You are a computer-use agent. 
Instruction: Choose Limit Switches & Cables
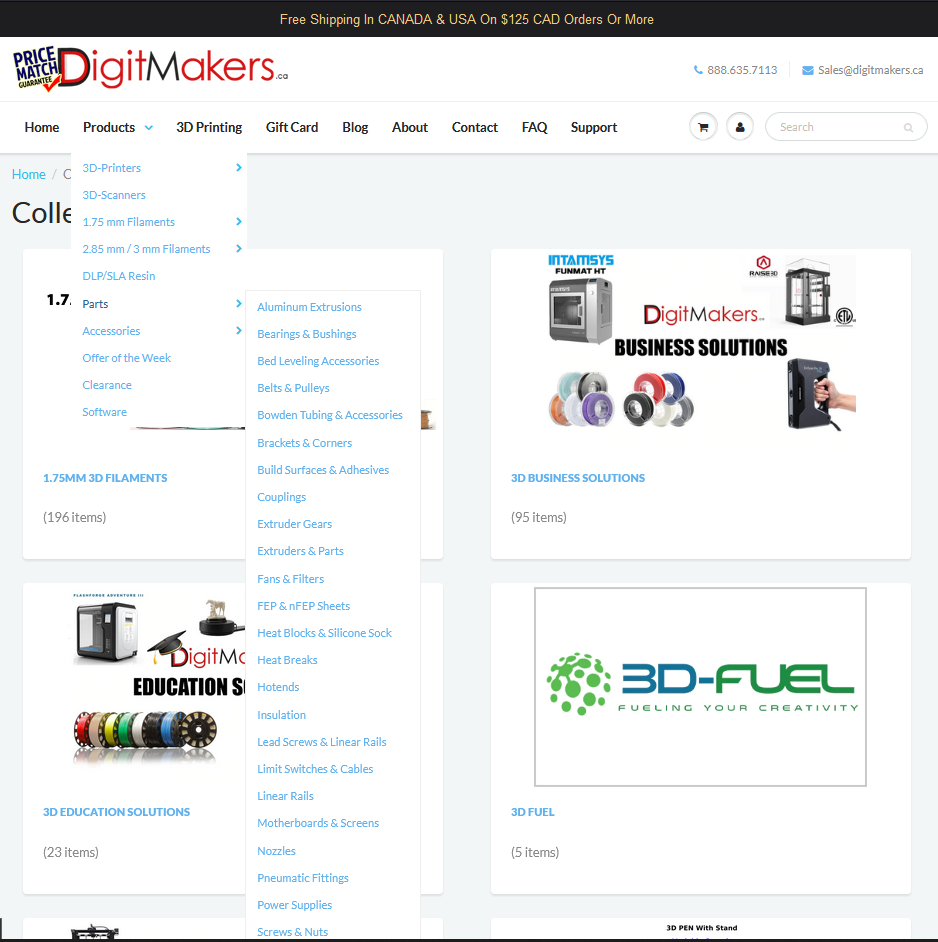coord(315,769)
